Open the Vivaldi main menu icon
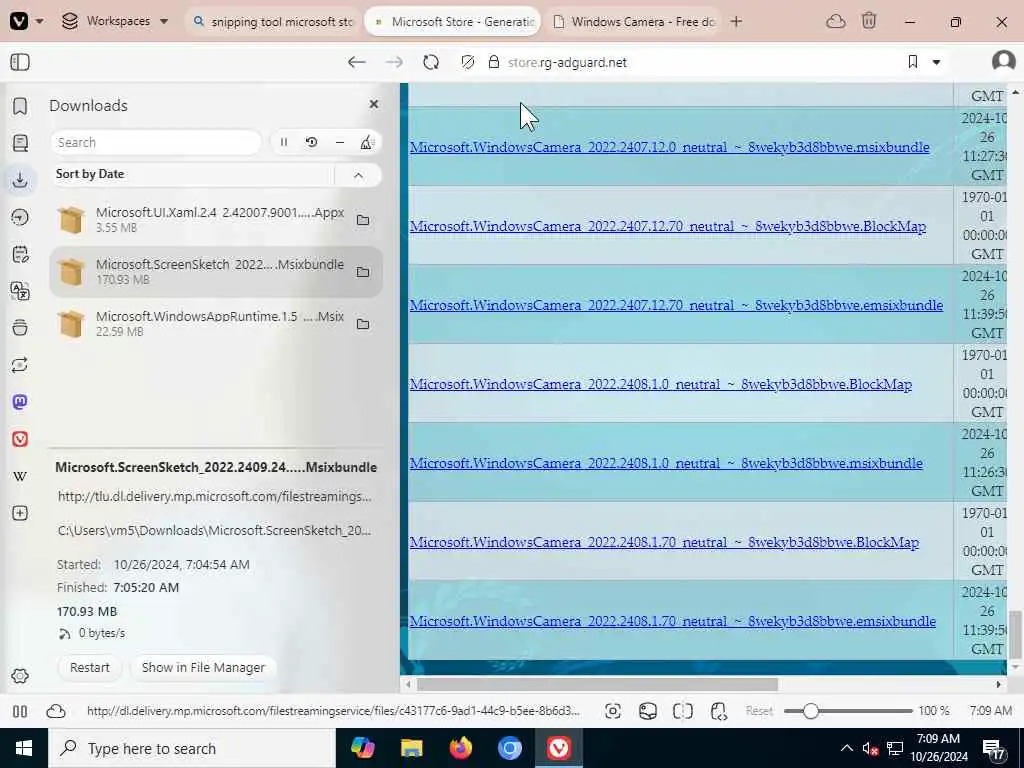This screenshot has width=1024, height=768. click(x=19, y=21)
